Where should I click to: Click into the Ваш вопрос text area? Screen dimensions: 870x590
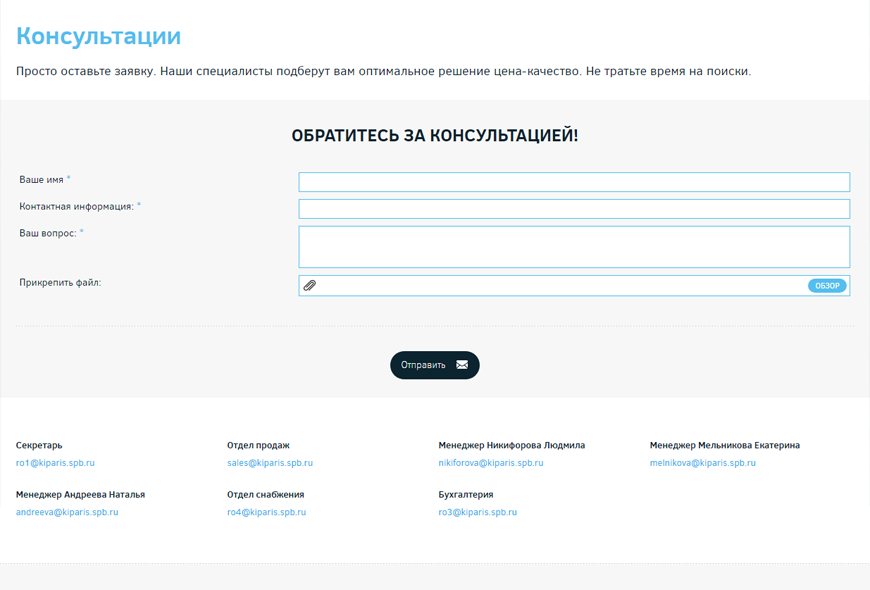[574, 247]
